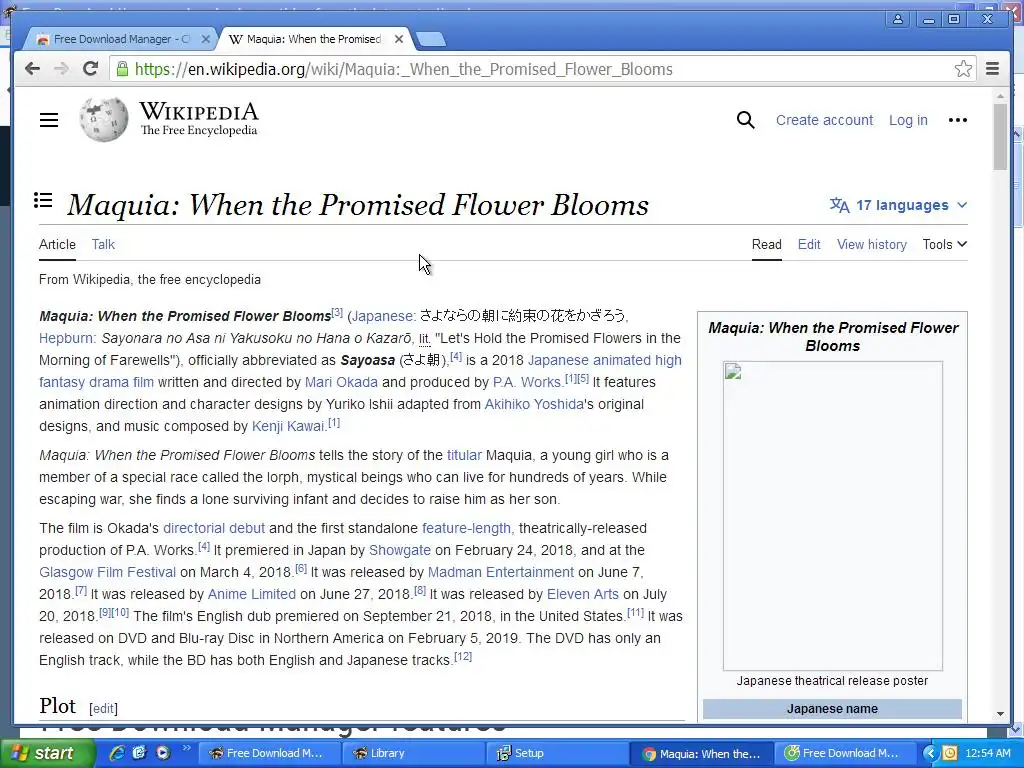Launch Internet Explorer quick launch icon
Image resolution: width=1024 pixels, height=768 pixels.
[117, 753]
